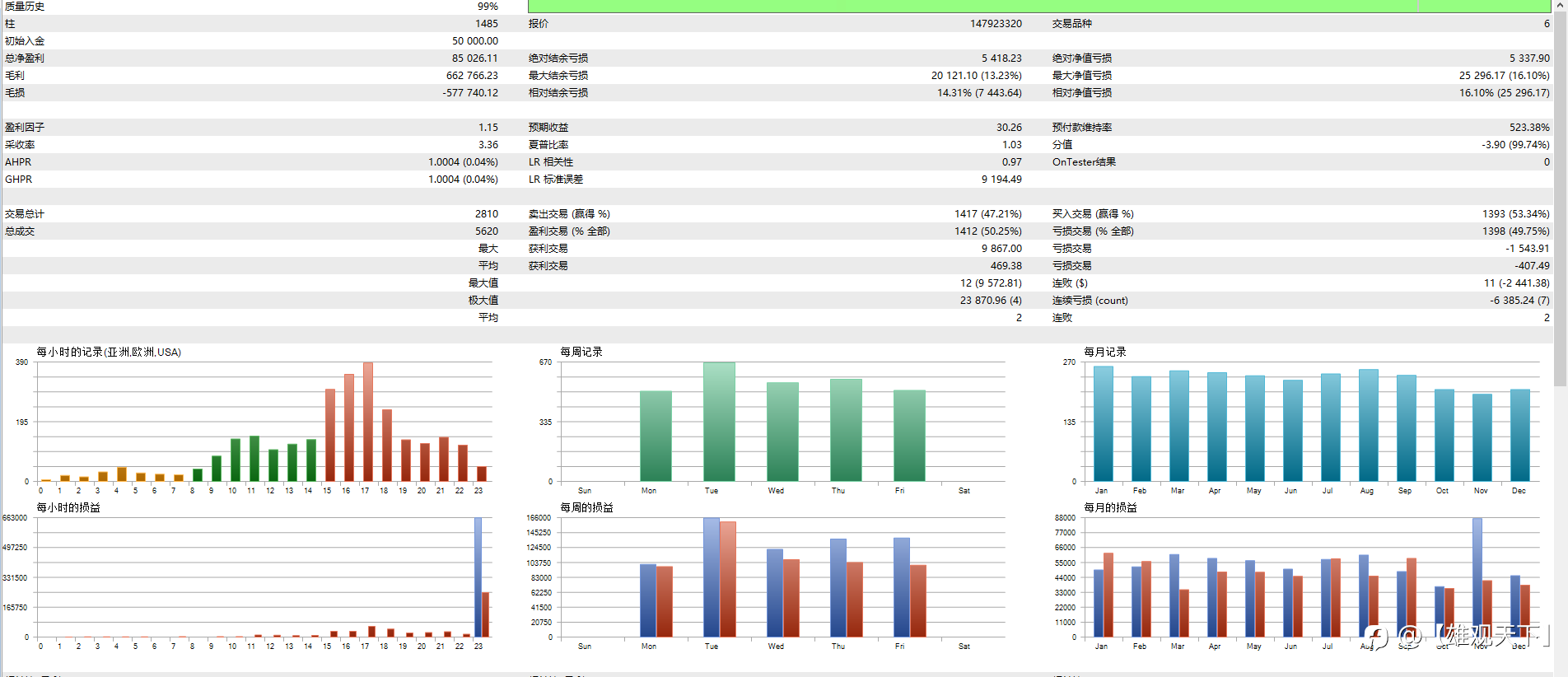1568x677 pixels.
Task: Click average profit trade '469.38'
Action: click(1006, 265)
